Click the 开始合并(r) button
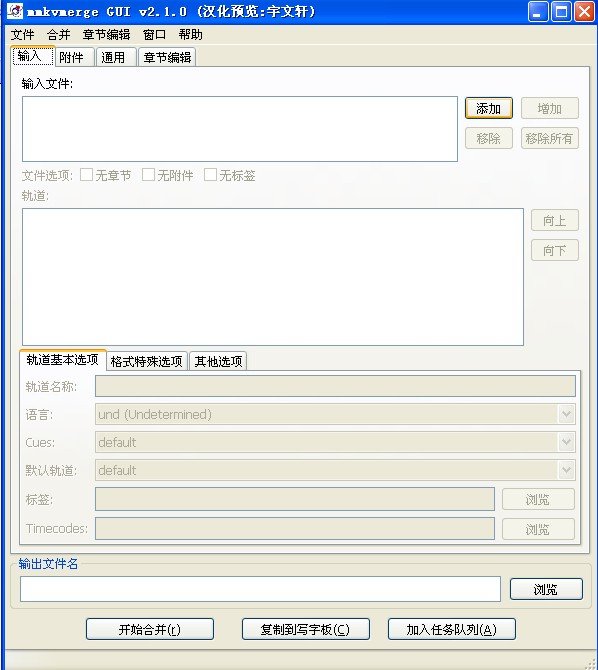The width and height of the screenshot is (598, 670). [x=150, y=629]
